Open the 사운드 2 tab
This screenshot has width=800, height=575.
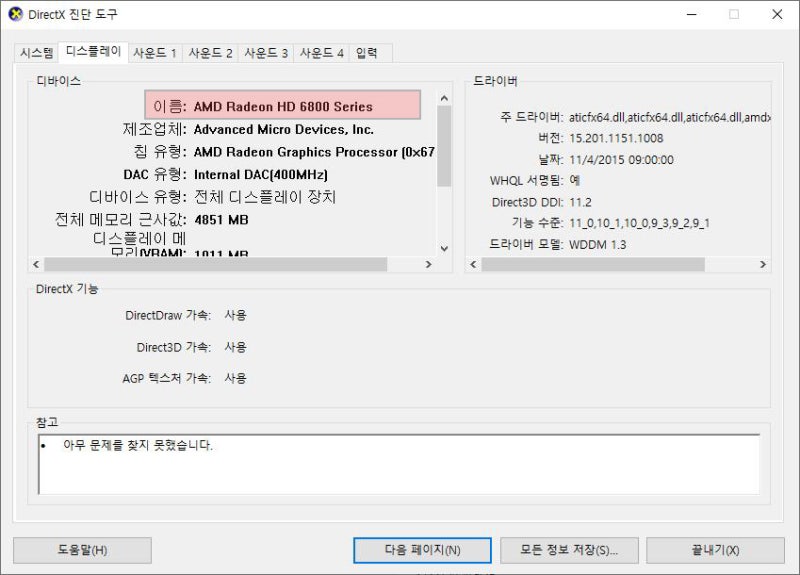210,53
